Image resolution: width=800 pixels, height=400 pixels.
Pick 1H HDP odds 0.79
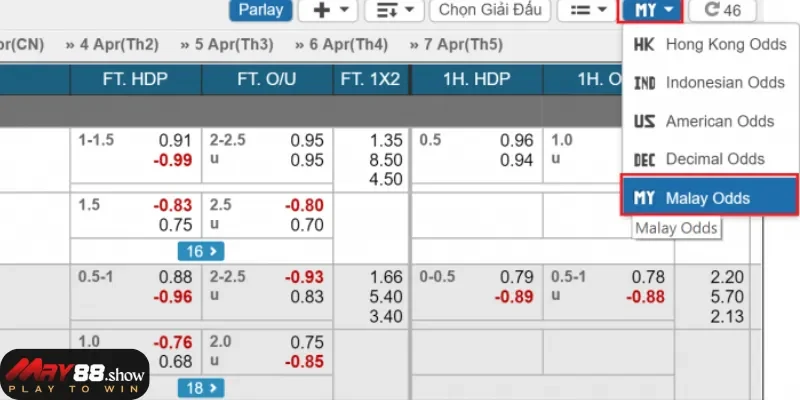pyautogui.click(x=516, y=277)
